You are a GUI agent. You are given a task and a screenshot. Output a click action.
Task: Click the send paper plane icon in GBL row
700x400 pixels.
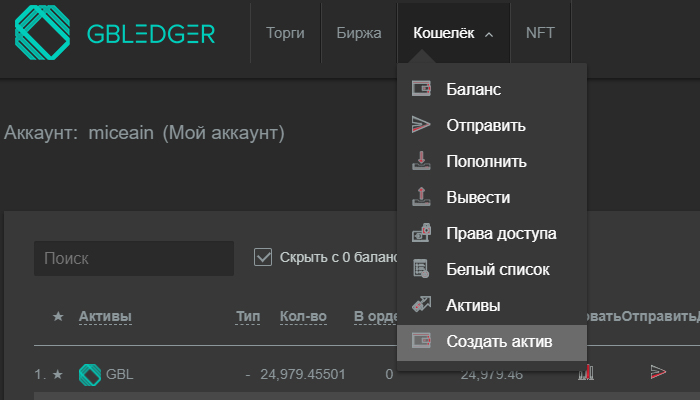coord(658,371)
